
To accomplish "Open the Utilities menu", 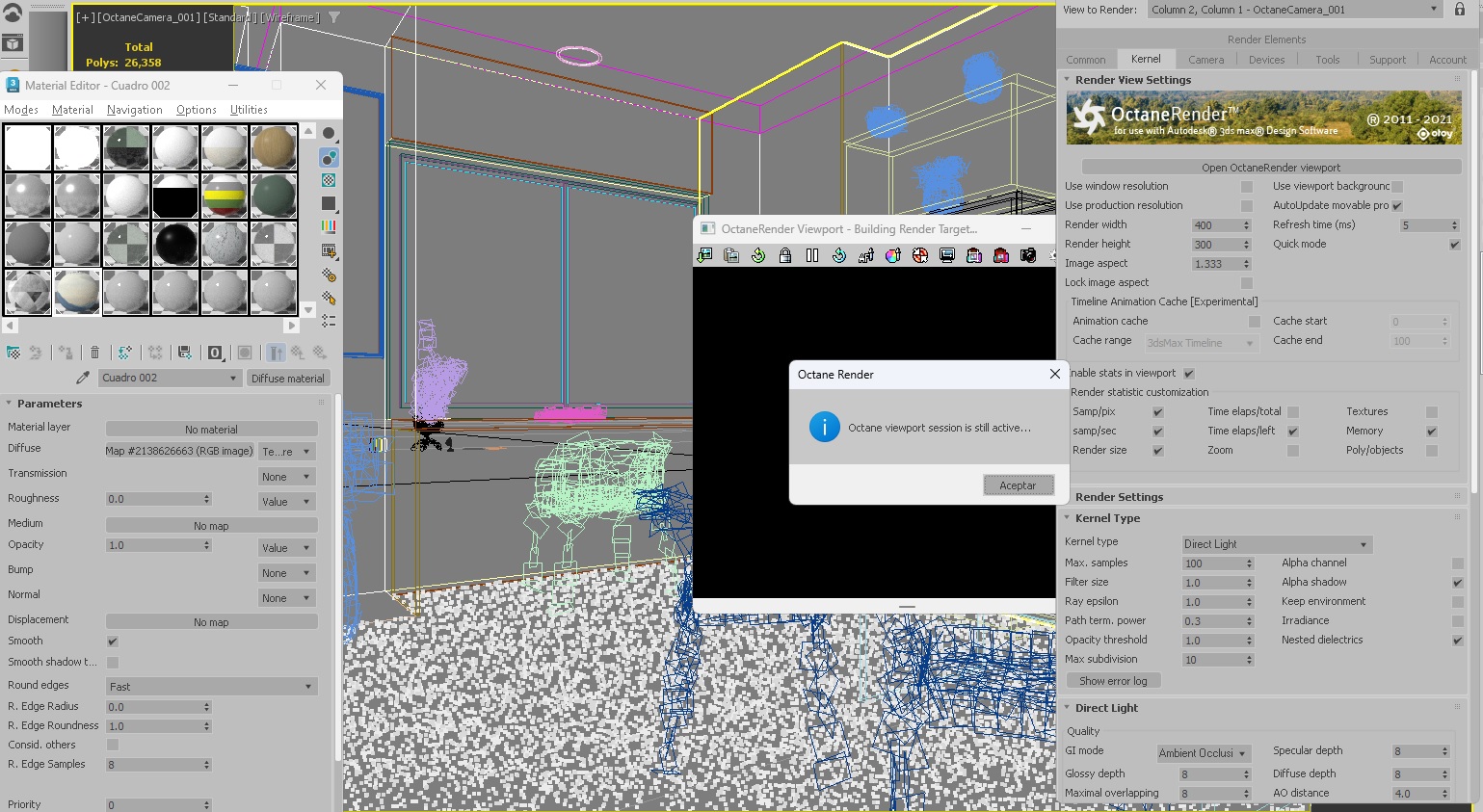I will coord(249,110).
